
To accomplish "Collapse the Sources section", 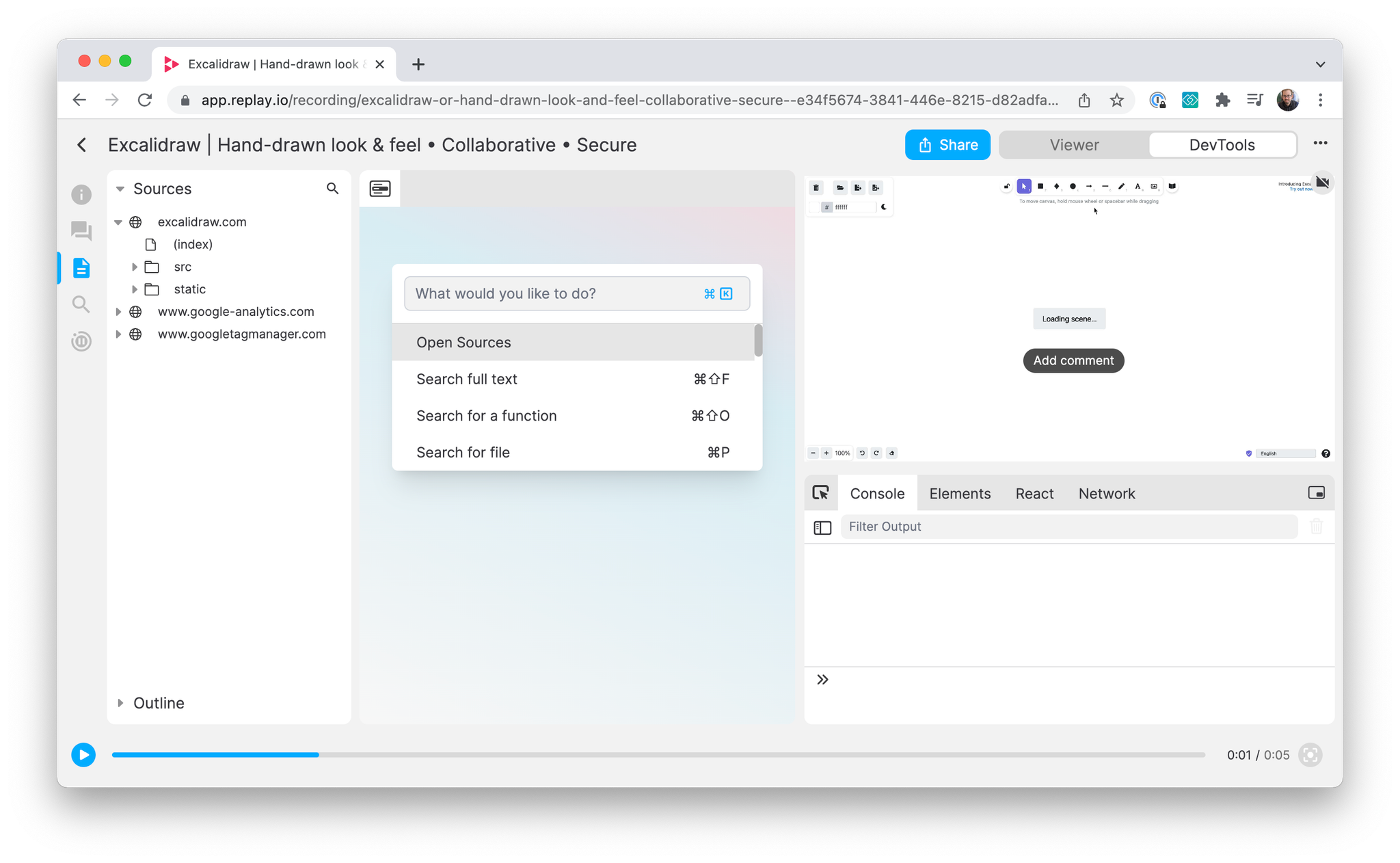I will [x=120, y=189].
